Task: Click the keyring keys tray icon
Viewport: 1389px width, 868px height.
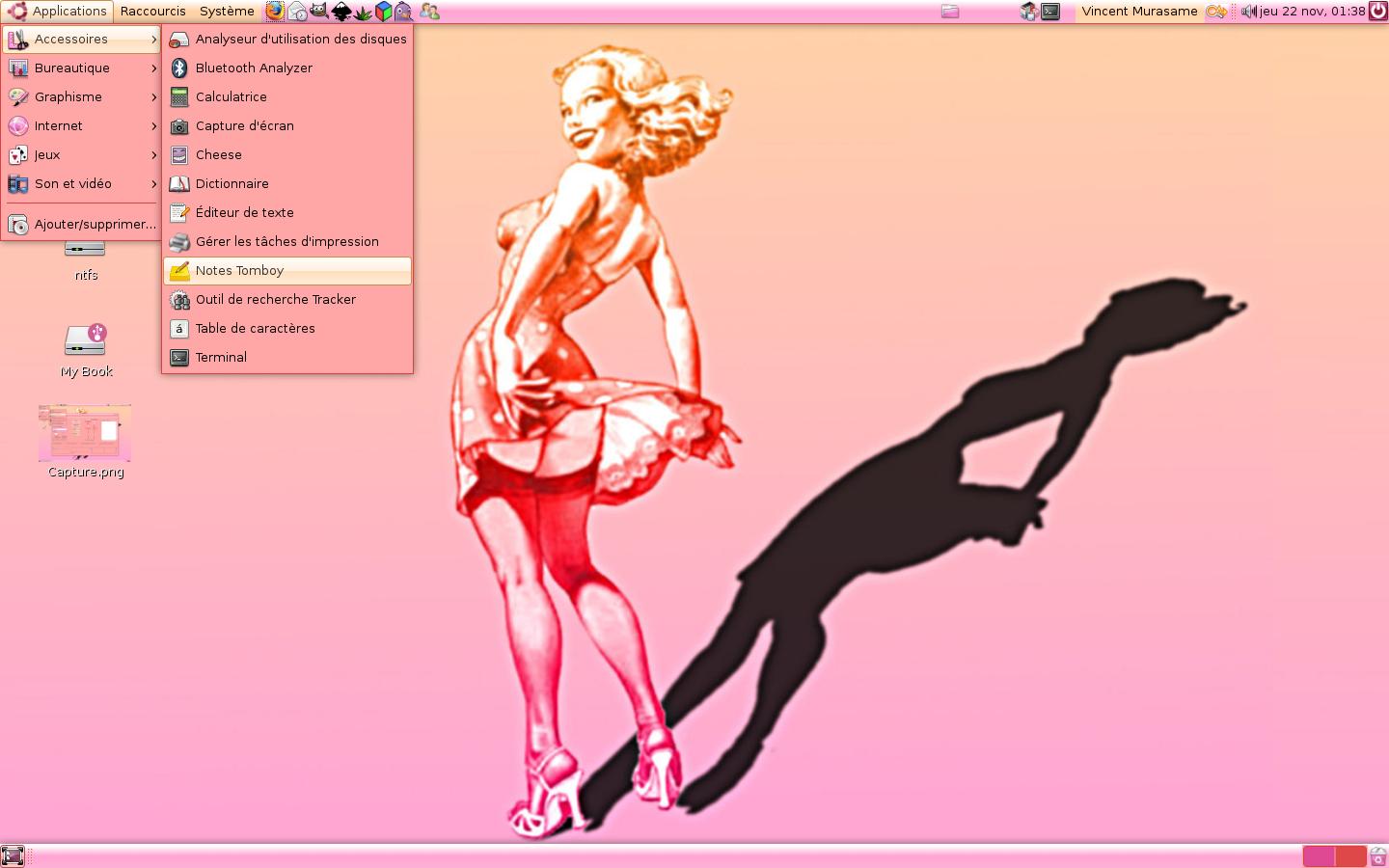Action: click(1216, 12)
